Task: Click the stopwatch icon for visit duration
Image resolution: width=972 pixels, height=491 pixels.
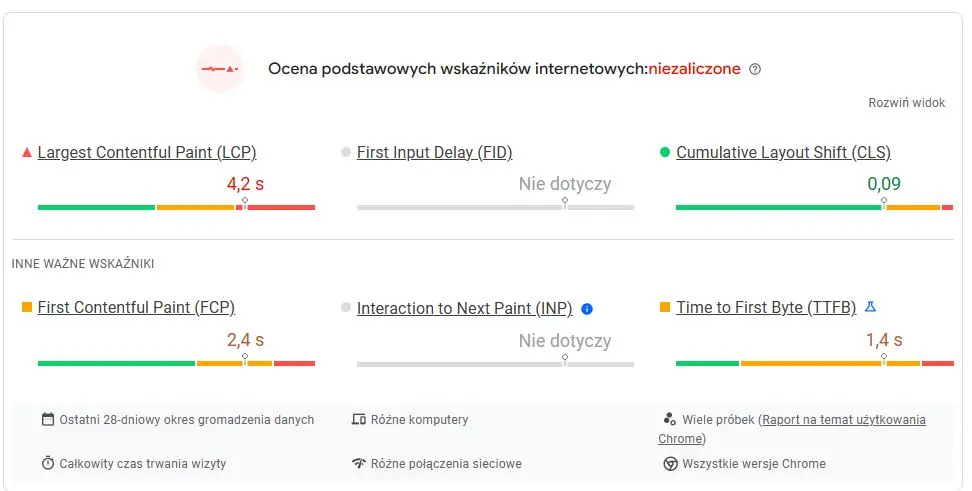Action: tap(48, 464)
